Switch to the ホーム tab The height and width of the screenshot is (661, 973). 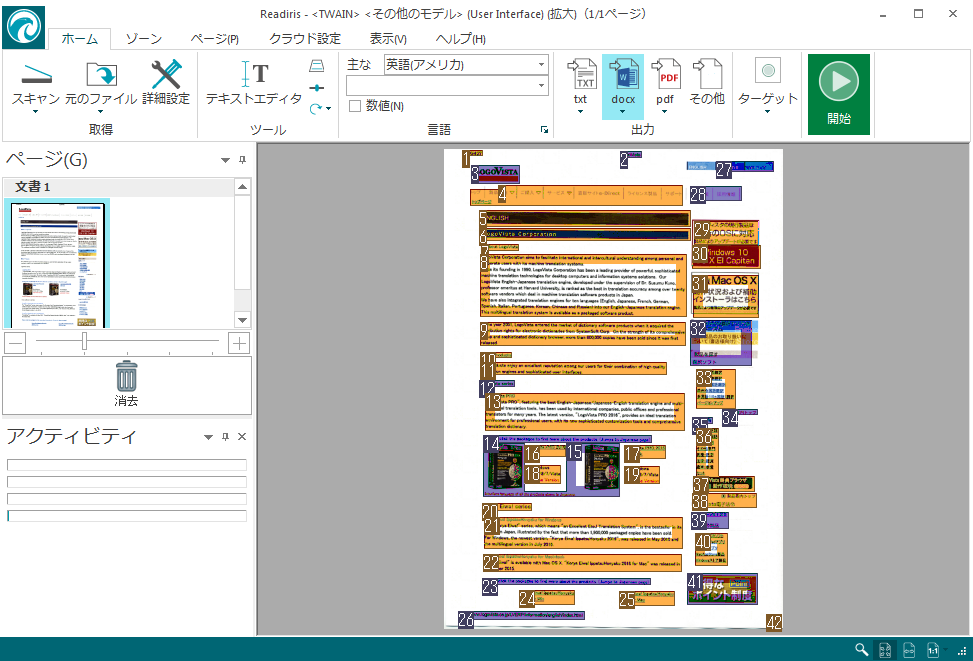pyautogui.click(x=79, y=38)
